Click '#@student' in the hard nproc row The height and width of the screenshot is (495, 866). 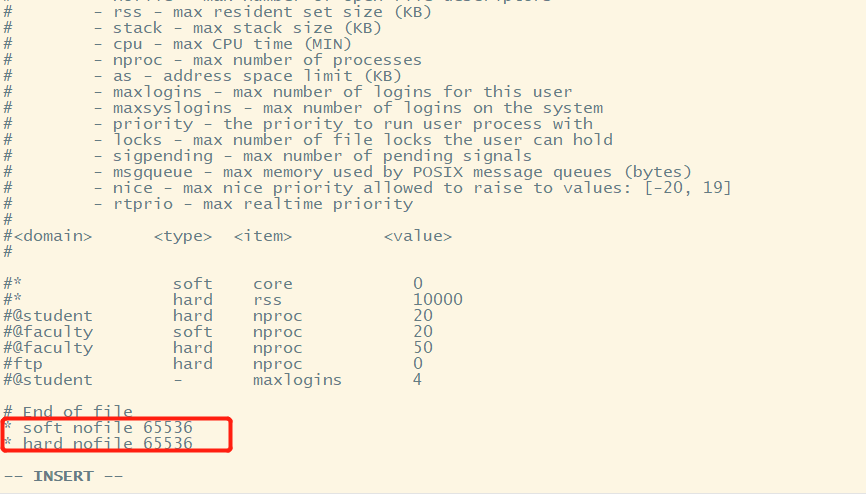click(48, 316)
